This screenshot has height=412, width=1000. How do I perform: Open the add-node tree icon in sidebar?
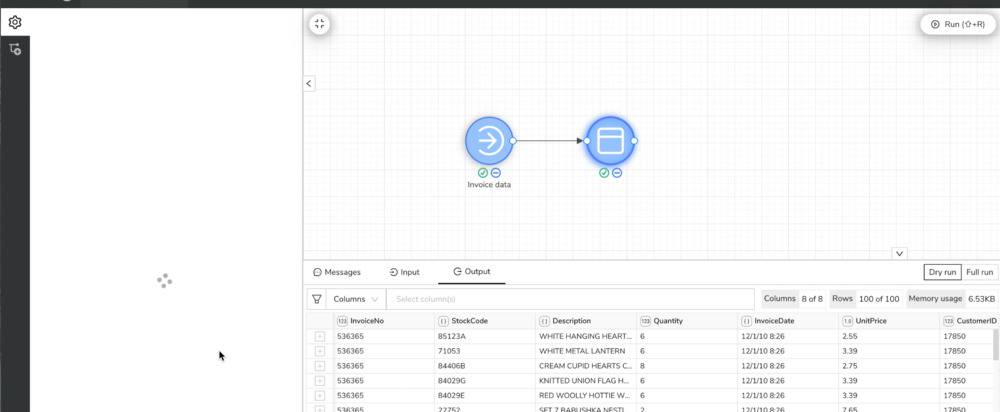pyautogui.click(x=15, y=49)
